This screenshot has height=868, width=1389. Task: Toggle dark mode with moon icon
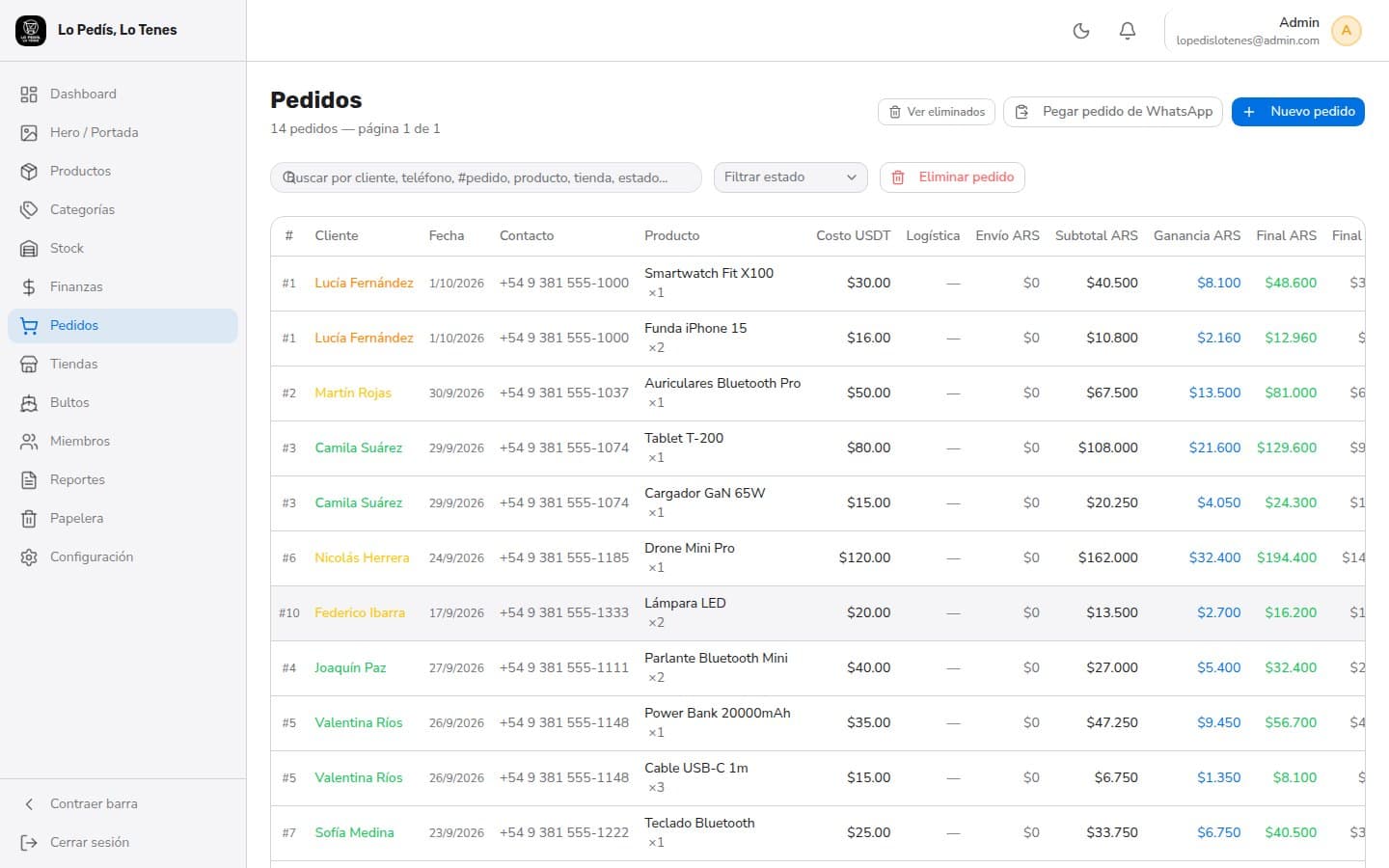point(1081,31)
